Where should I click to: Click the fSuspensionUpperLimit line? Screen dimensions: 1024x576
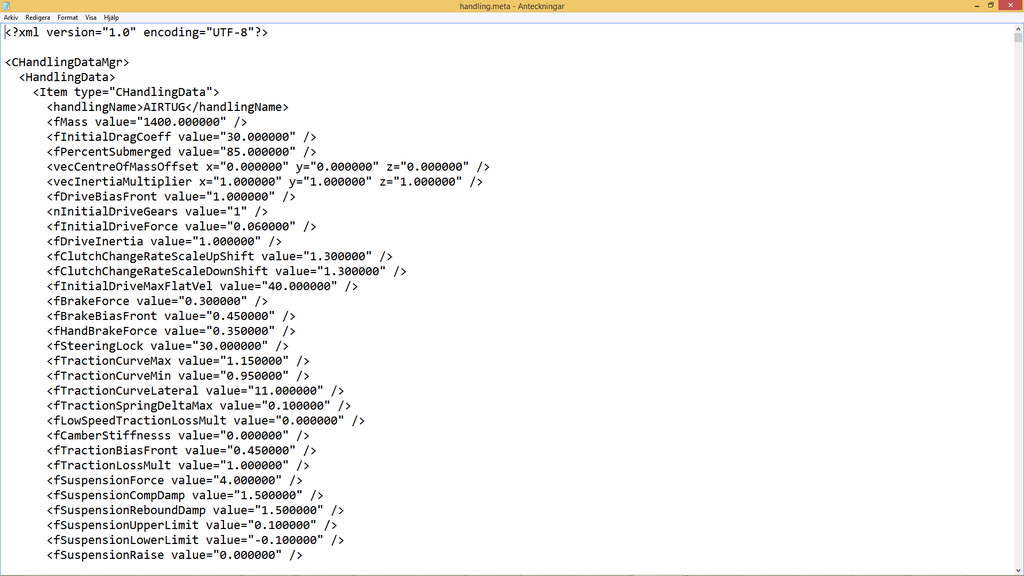[192, 525]
